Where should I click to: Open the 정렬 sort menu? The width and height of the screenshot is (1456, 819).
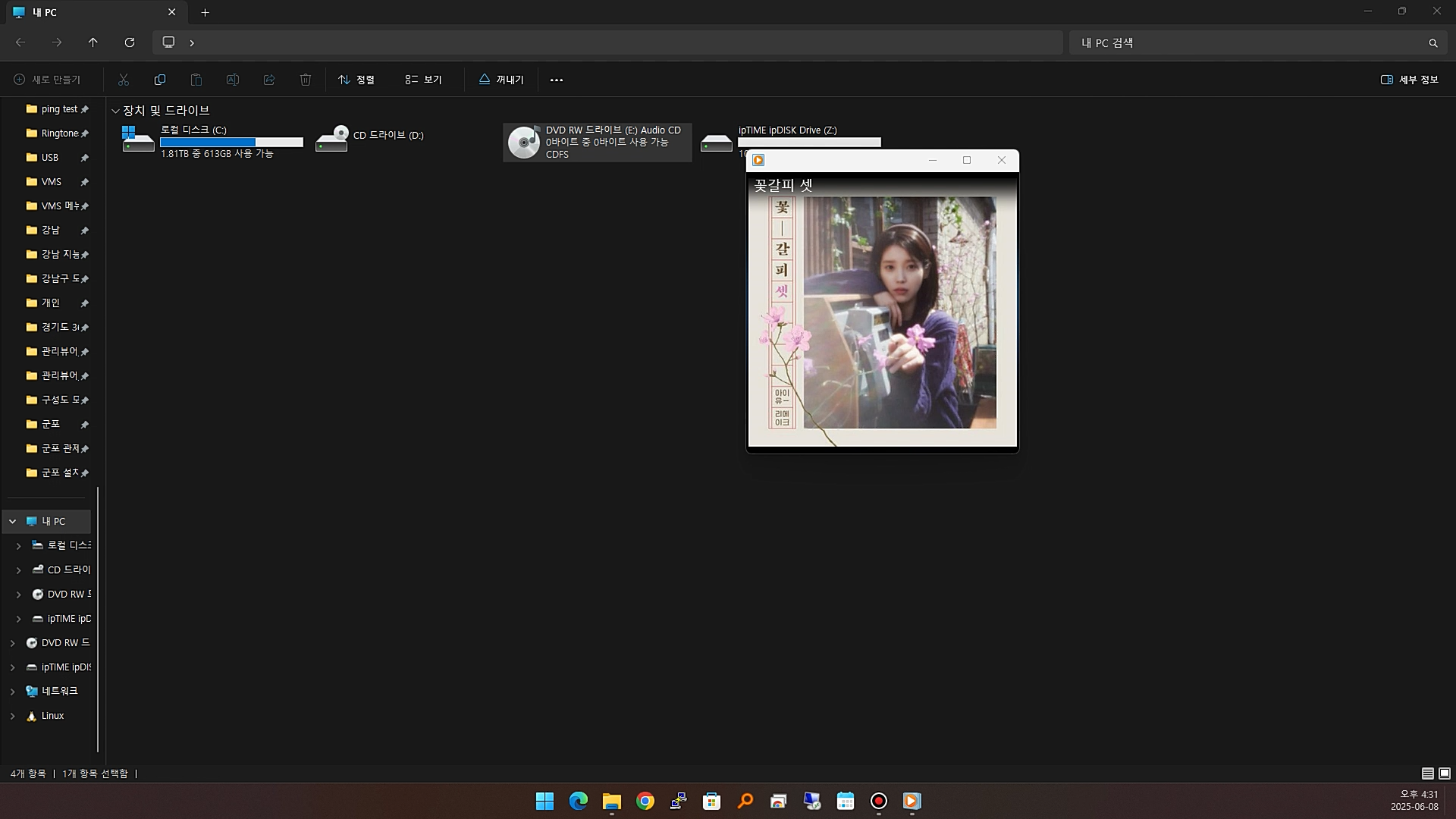tap(356, 80)
